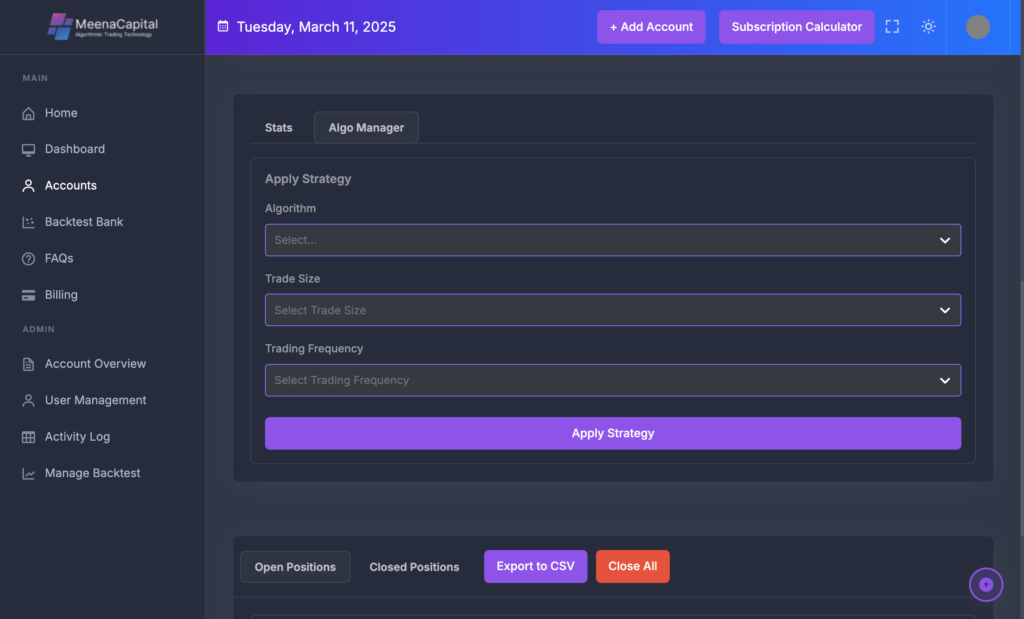Expand the Algorithm dropdown
Image resolution: width=1024 pixels, height=619 pixels.
tap(612, 240)
